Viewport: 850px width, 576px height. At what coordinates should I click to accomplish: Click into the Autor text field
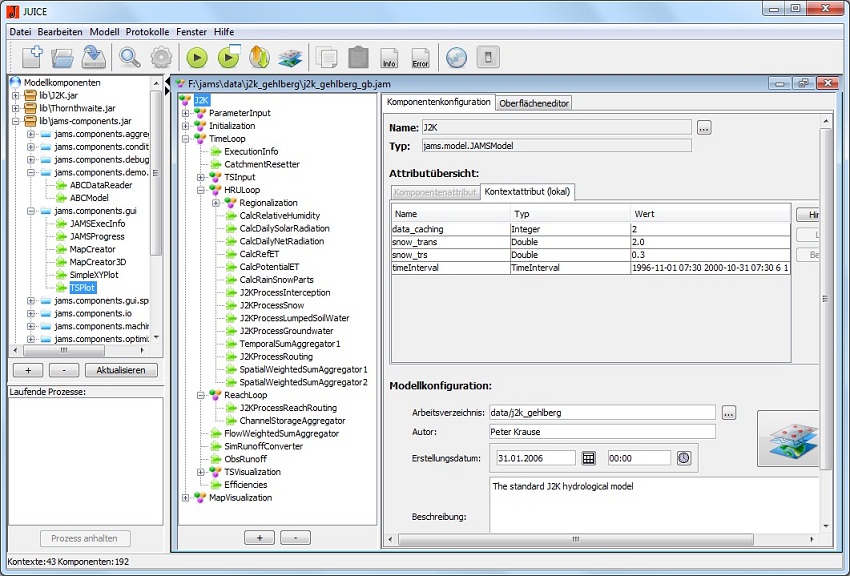603,432
